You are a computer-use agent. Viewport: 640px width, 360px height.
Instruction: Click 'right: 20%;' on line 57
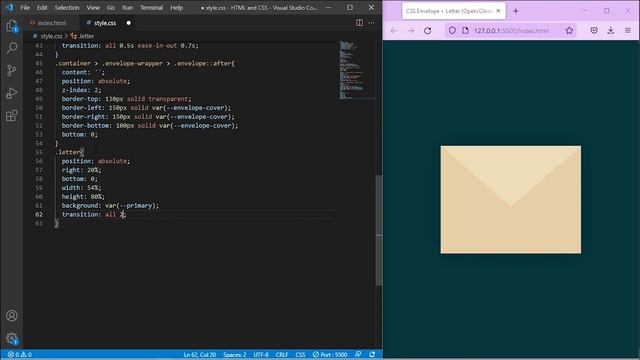[81, 170]
